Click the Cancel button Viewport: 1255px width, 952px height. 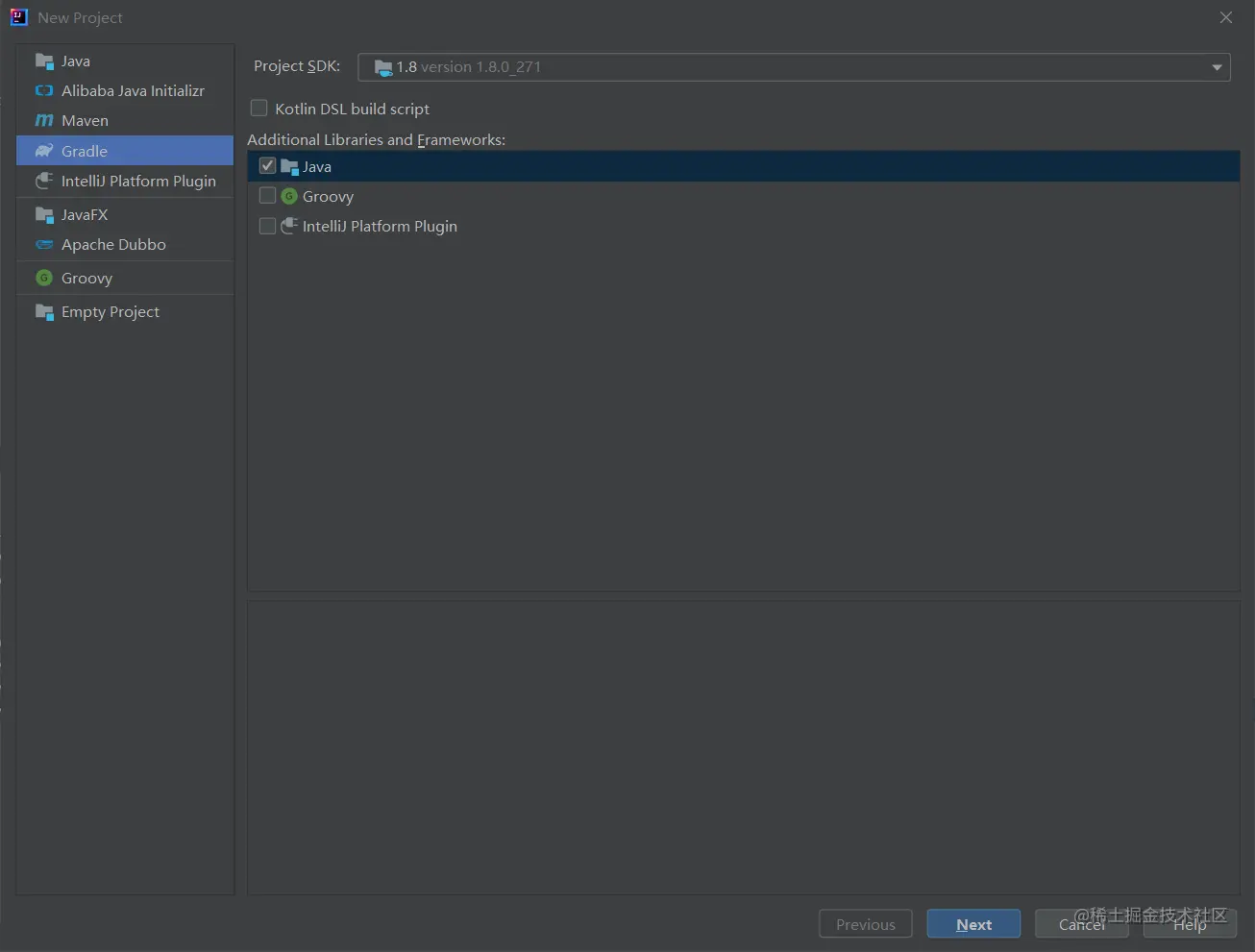coord(1082,924)
